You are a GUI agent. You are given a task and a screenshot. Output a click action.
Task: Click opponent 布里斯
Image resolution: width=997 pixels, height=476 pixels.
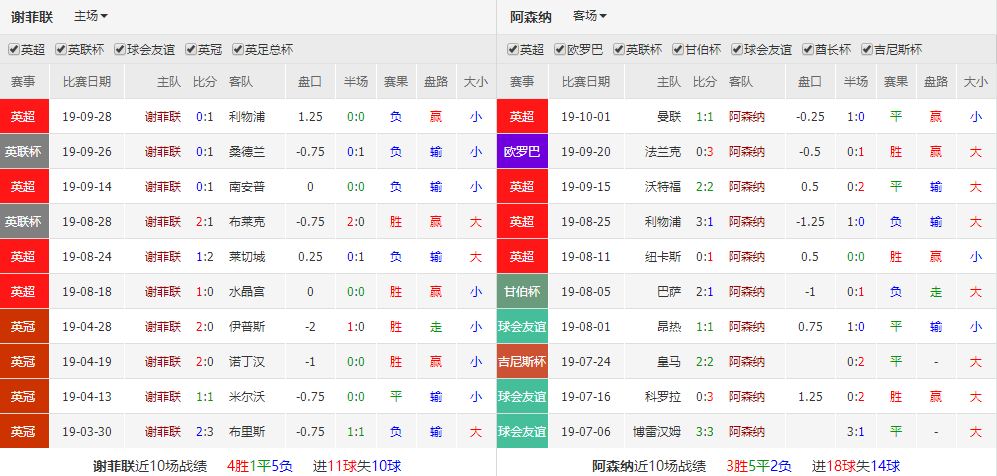click(247, 432)
